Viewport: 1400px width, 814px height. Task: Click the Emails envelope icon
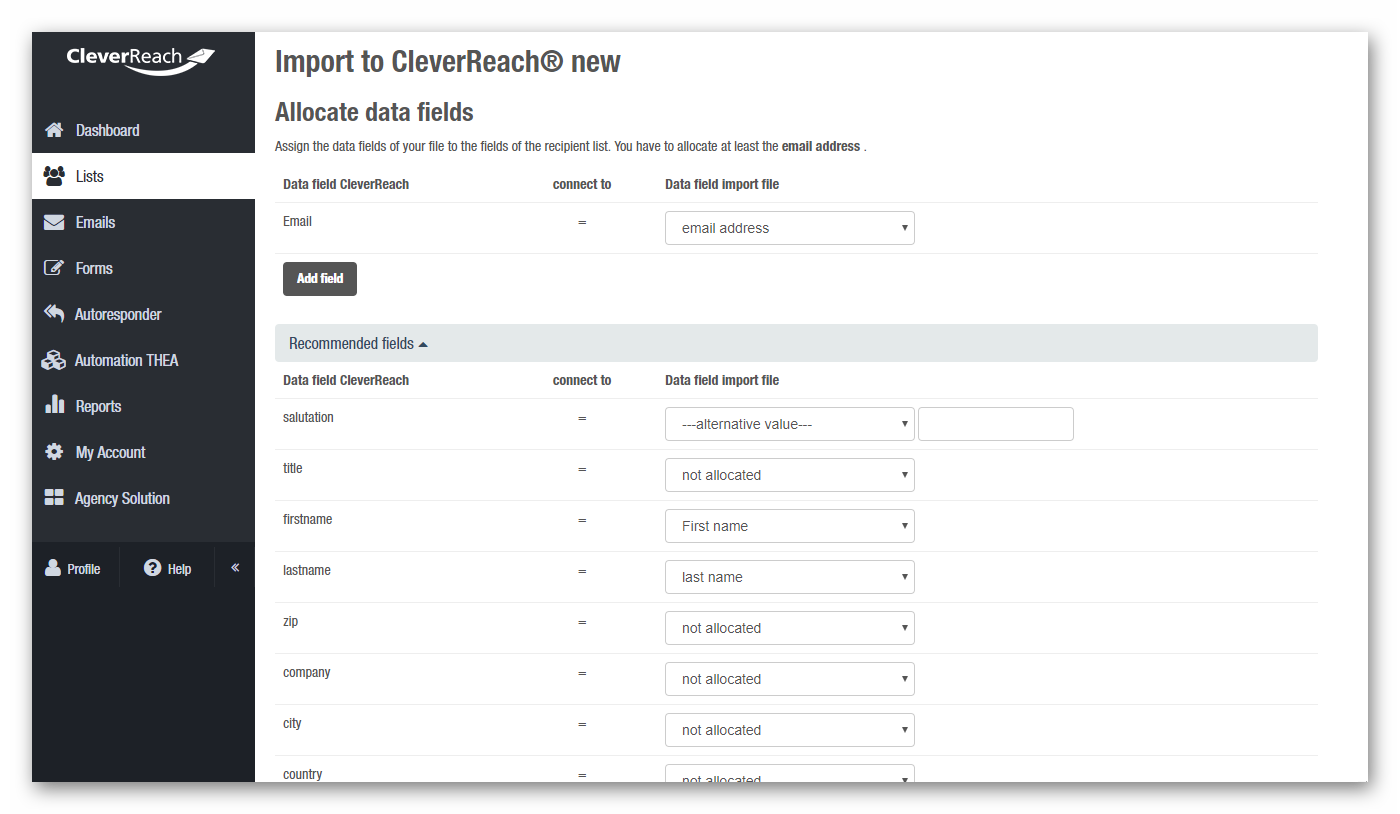click(54, 222)
